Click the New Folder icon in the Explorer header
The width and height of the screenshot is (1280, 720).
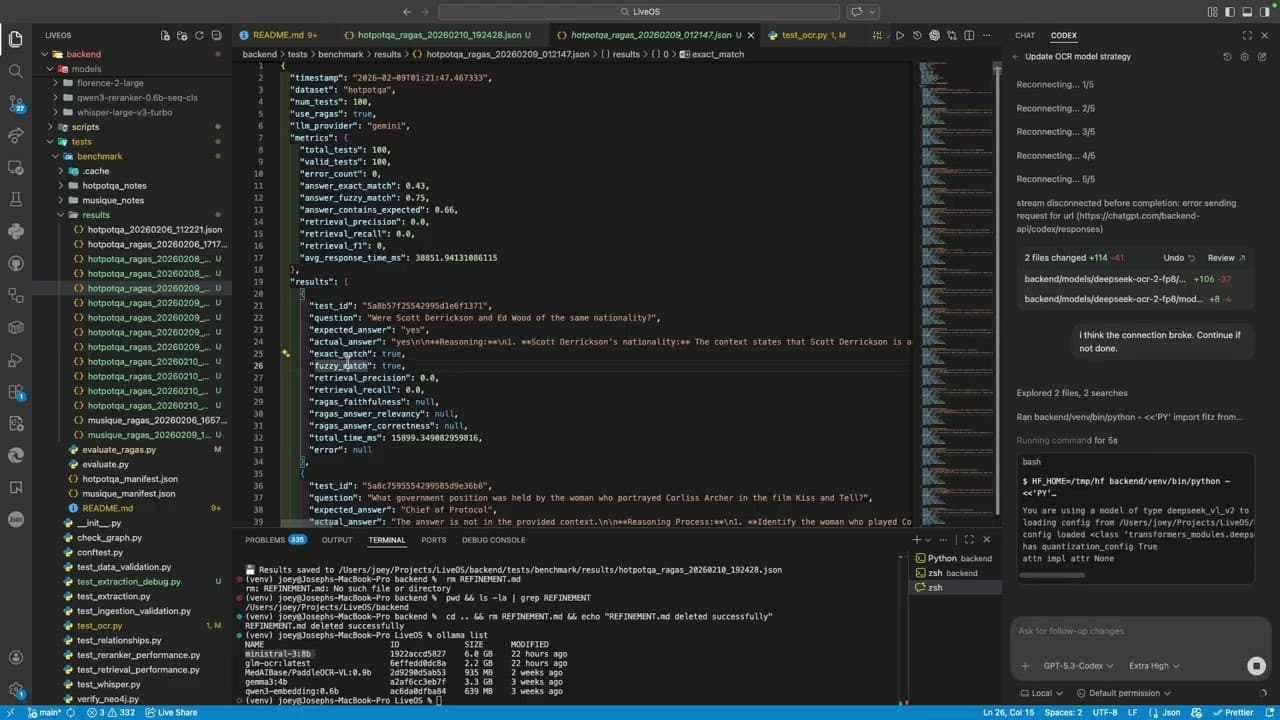(x=182, y=35)
